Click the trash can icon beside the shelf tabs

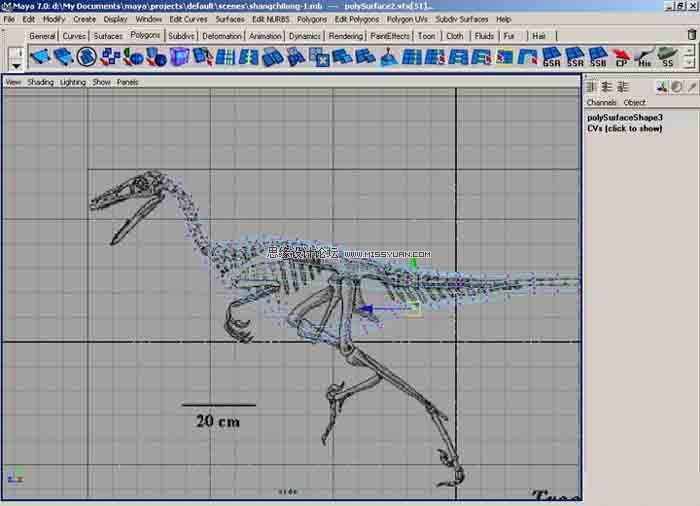691,35
